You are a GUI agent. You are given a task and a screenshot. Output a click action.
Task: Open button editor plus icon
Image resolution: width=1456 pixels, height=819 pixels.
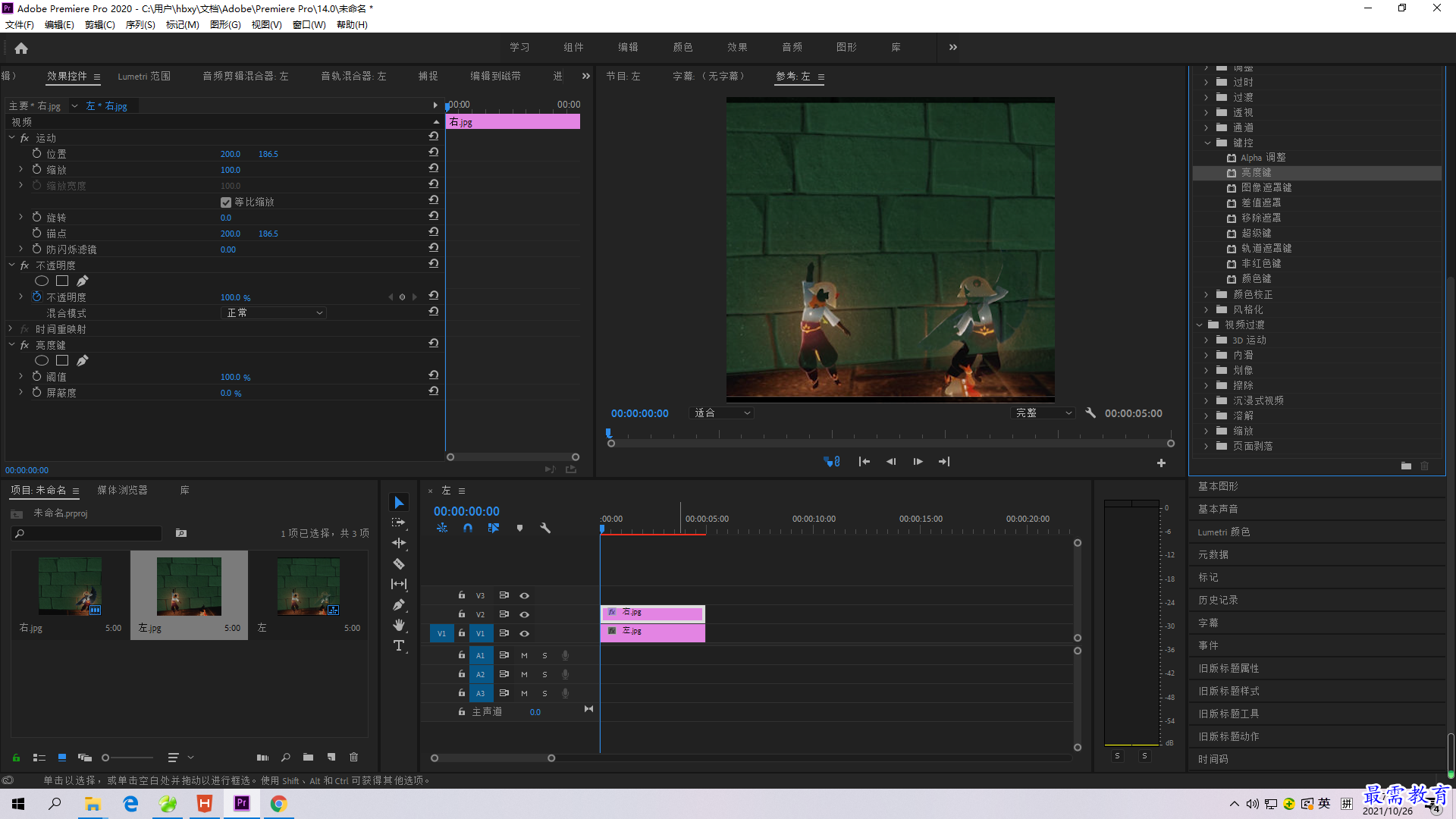[x=1161, y=463]
